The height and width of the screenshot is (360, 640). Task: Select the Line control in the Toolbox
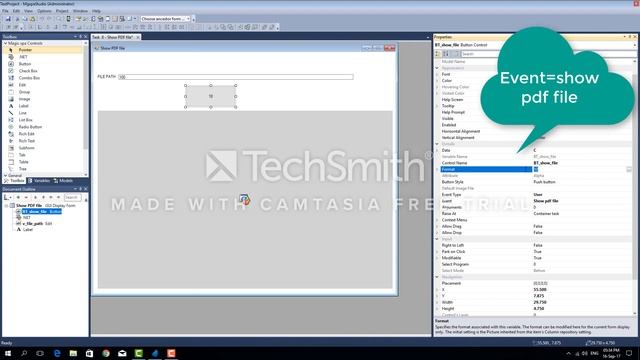point(22,113)
